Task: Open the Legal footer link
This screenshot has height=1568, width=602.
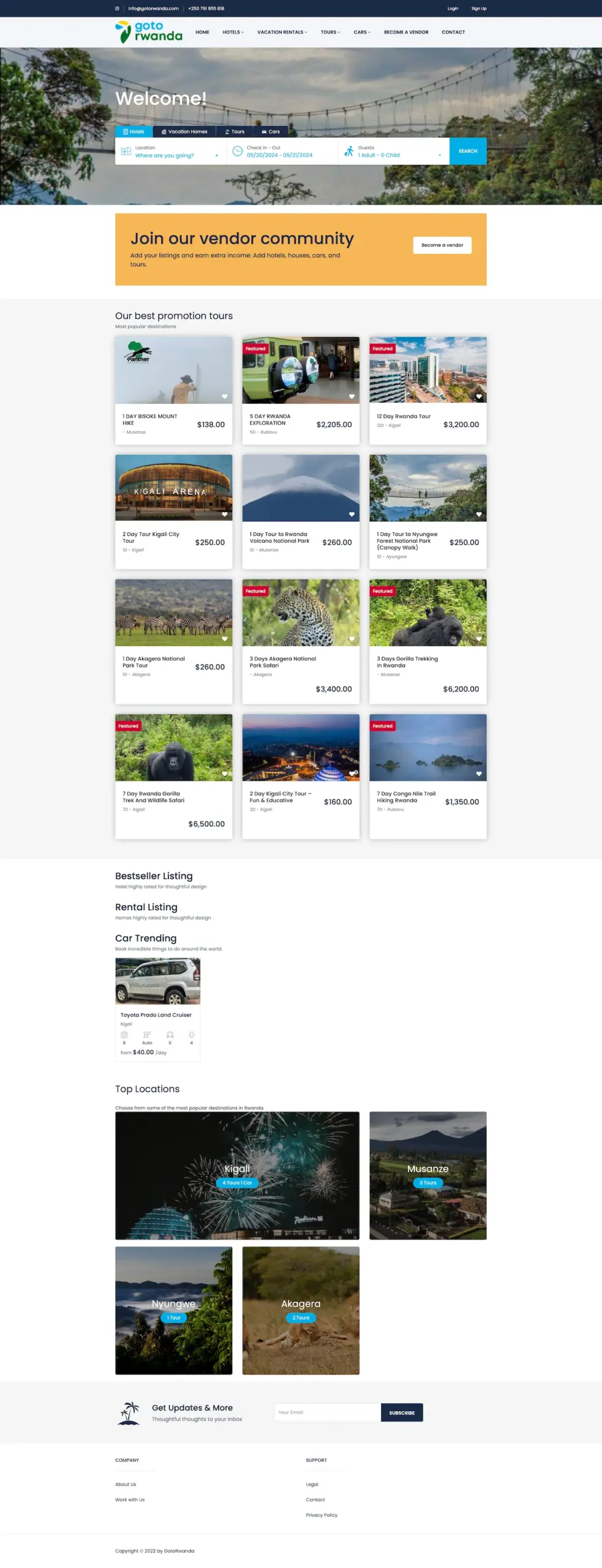Action: [x=312, y=1484]
